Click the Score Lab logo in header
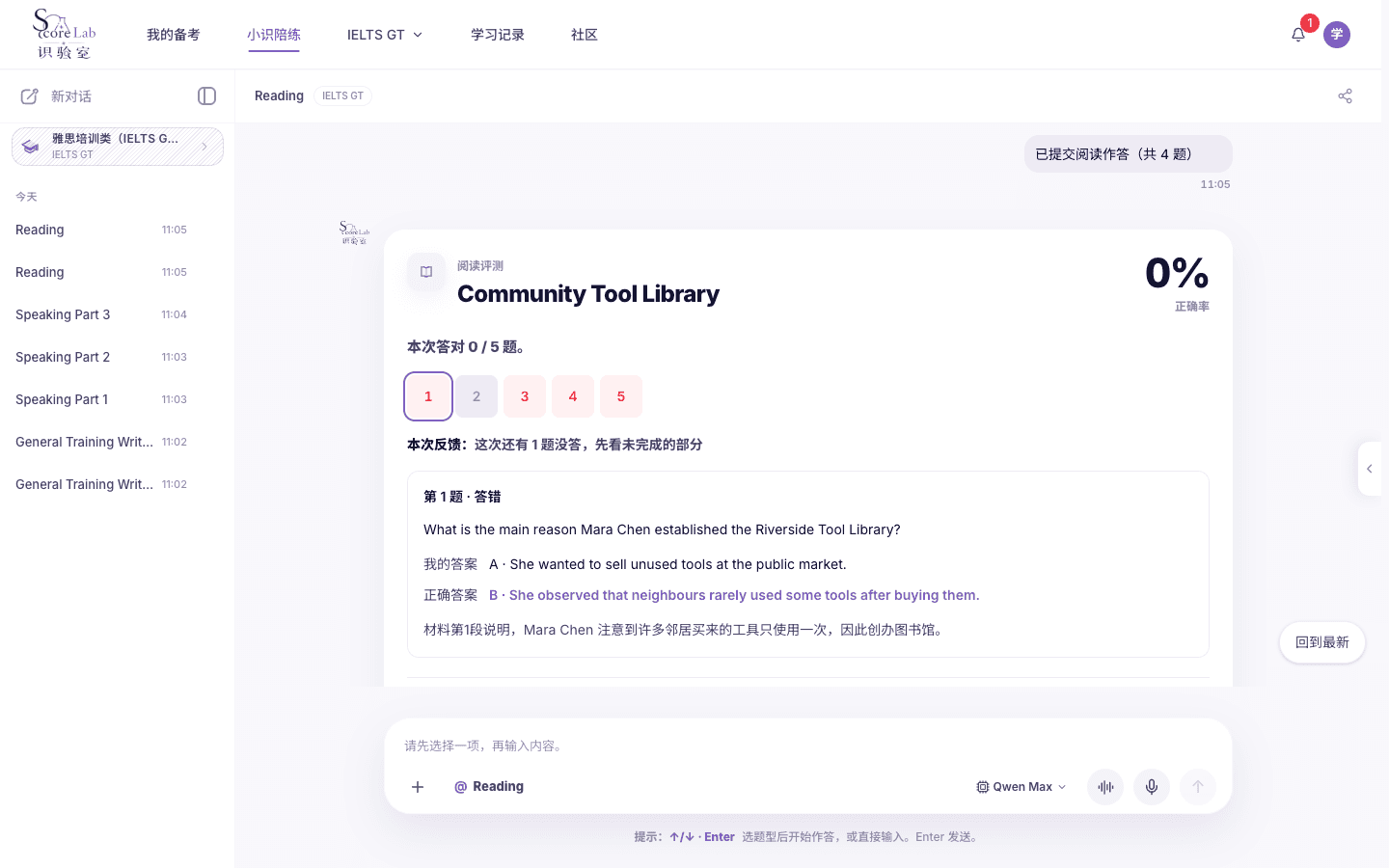This screenshot has width=1389, height=868. (x=65, y=35)
